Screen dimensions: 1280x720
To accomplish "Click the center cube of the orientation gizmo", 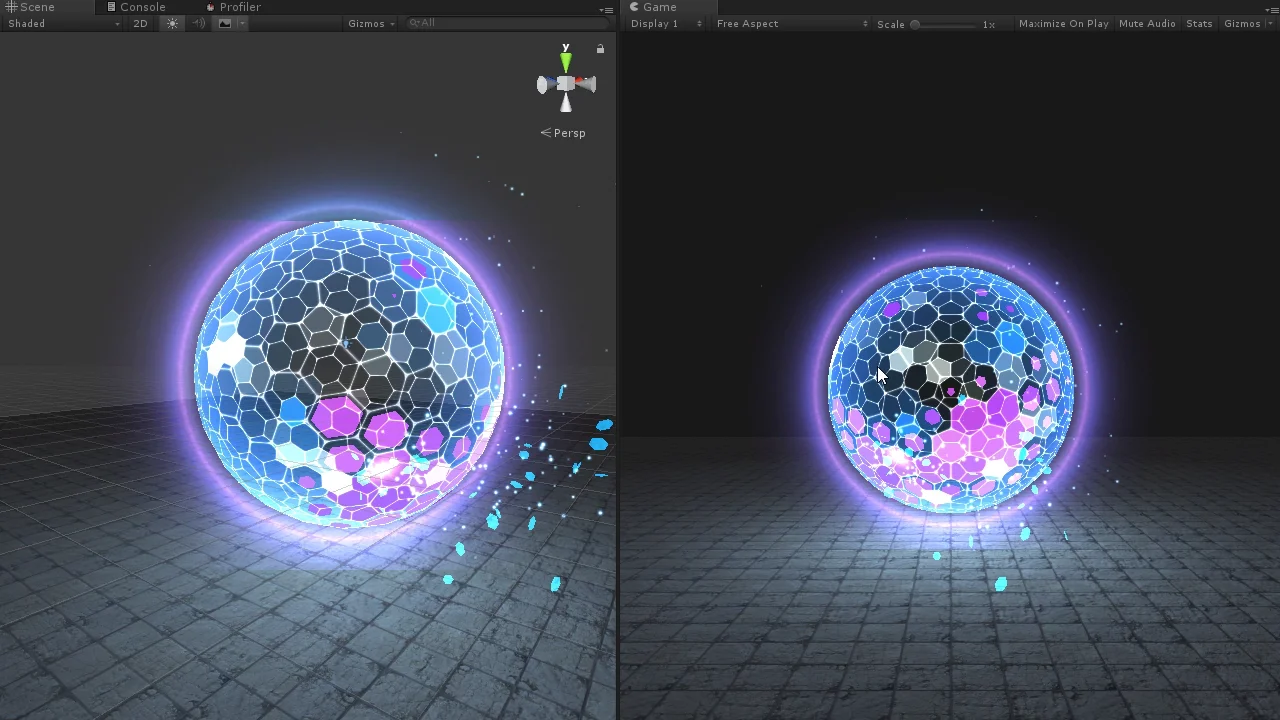I will pos(566,84).
